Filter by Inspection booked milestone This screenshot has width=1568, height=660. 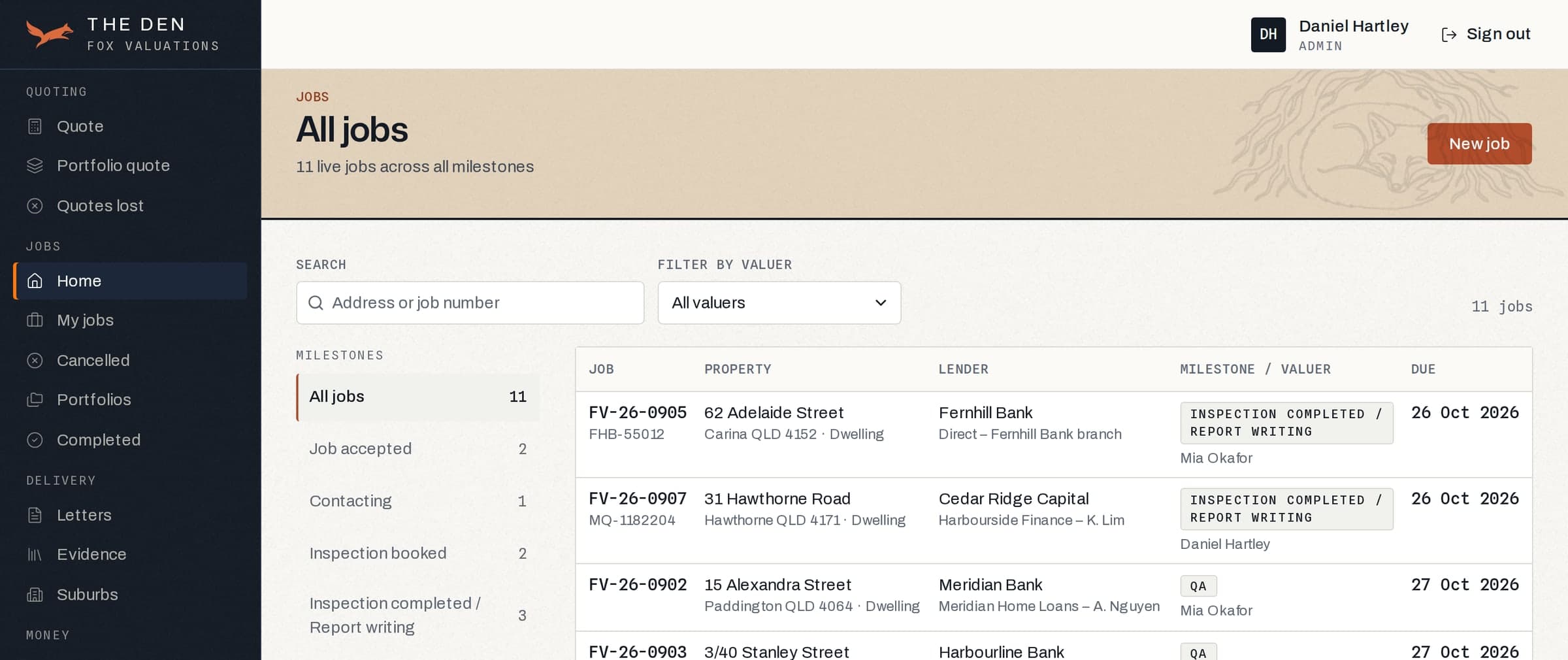coord(418,553)
